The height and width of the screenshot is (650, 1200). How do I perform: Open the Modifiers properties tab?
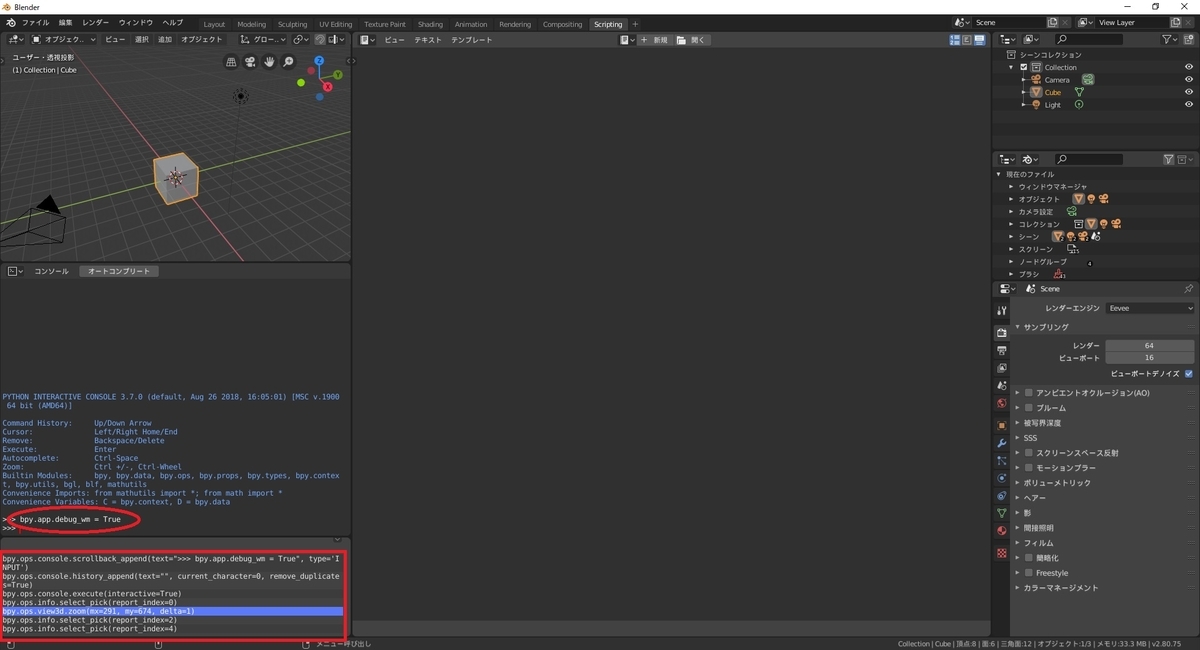coord(1001,443)
